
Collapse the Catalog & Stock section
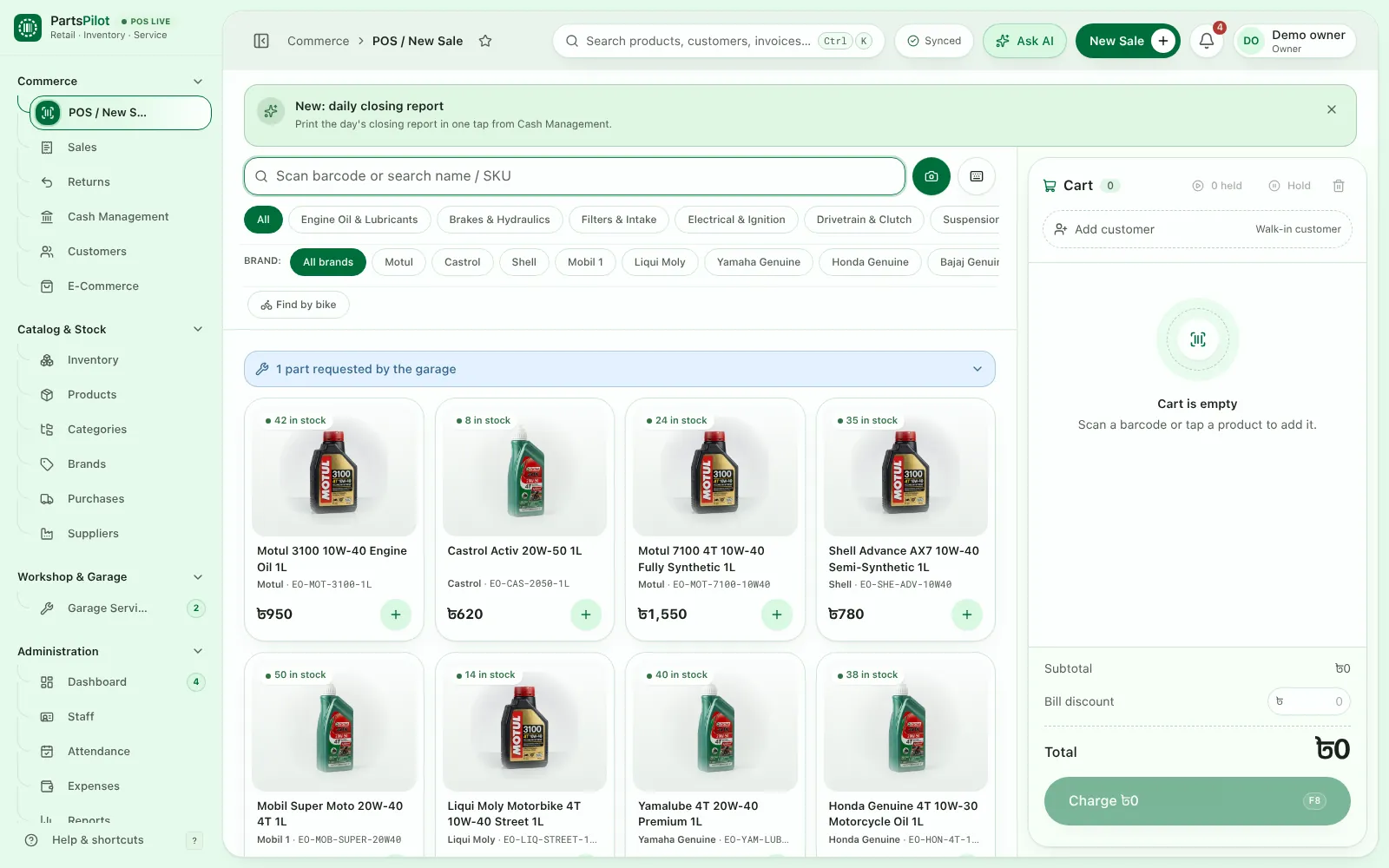198,330
